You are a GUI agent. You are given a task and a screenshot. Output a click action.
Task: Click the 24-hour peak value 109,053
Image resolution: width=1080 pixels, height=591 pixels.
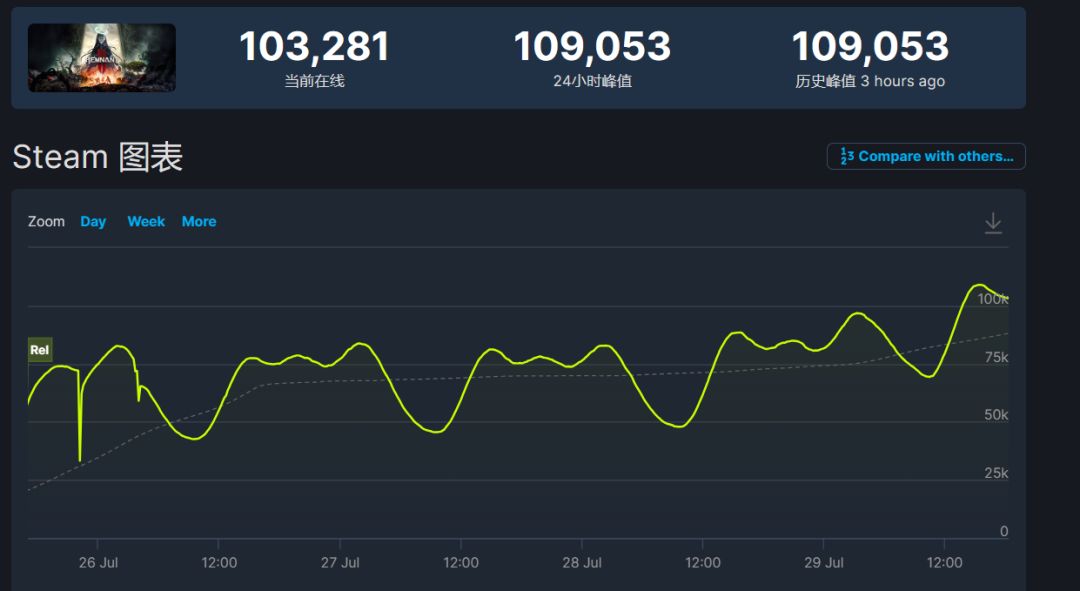tap(592, 47)
